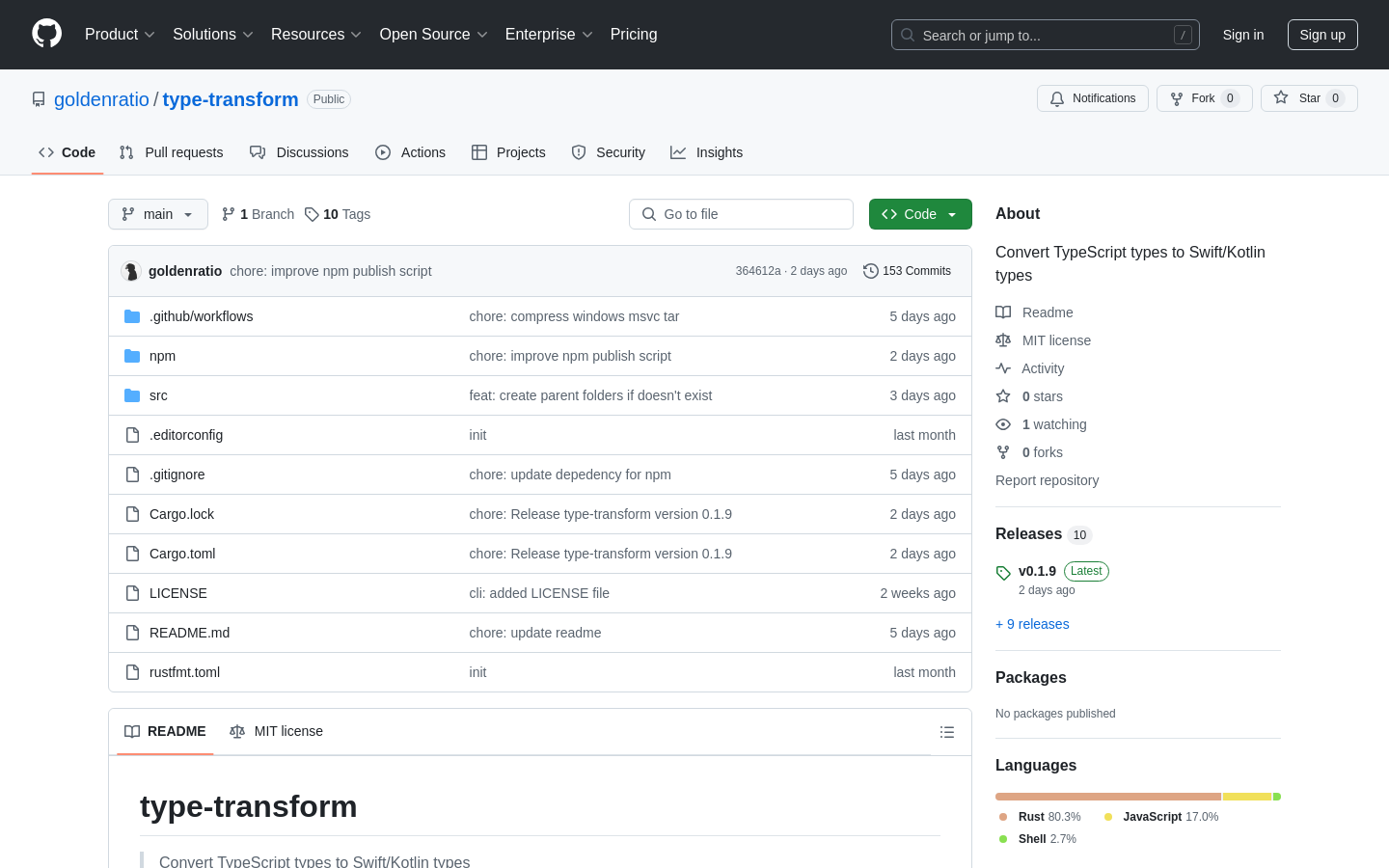Open commit 'cli: added LICENSE file'
The height and width of the screenshot is (868, 1389).
539,593
